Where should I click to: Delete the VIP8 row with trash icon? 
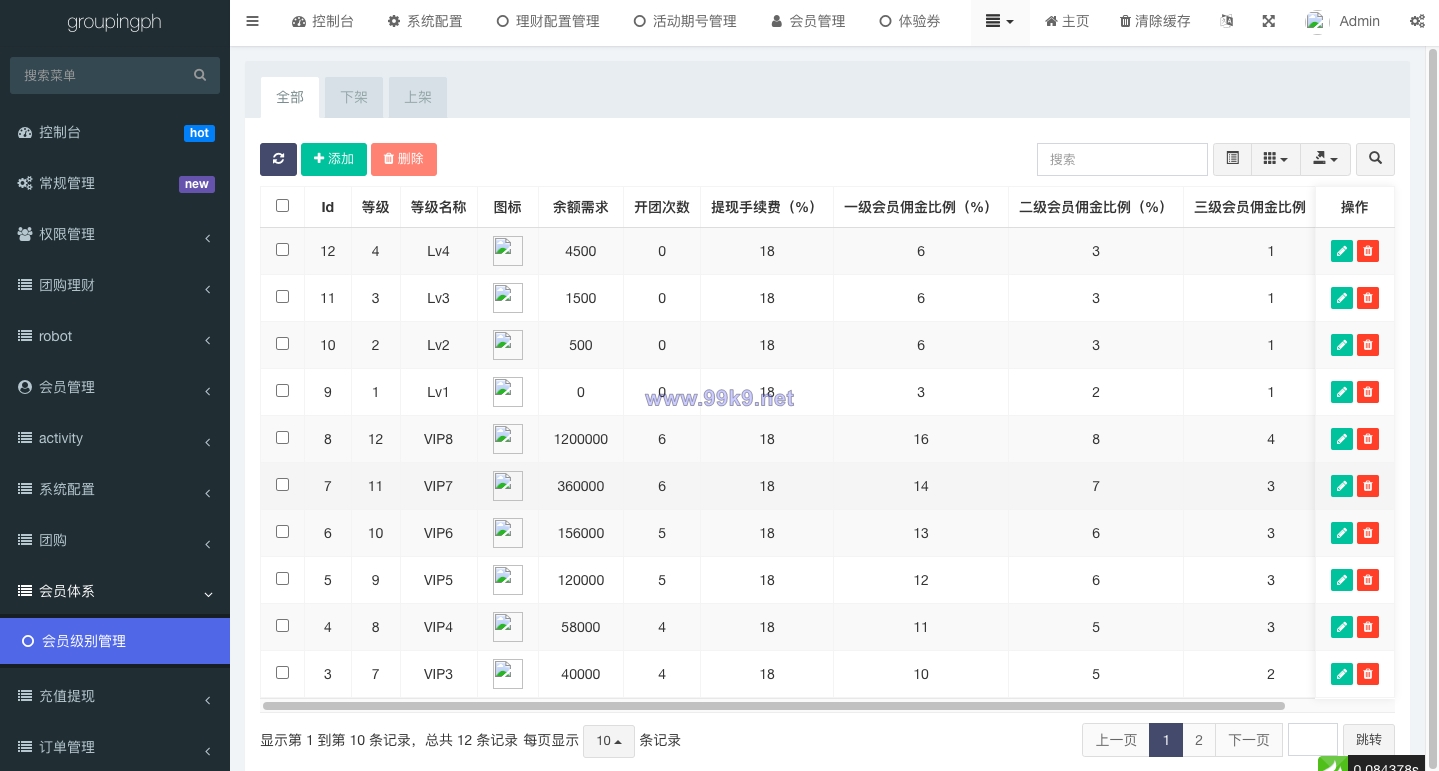1368,439
